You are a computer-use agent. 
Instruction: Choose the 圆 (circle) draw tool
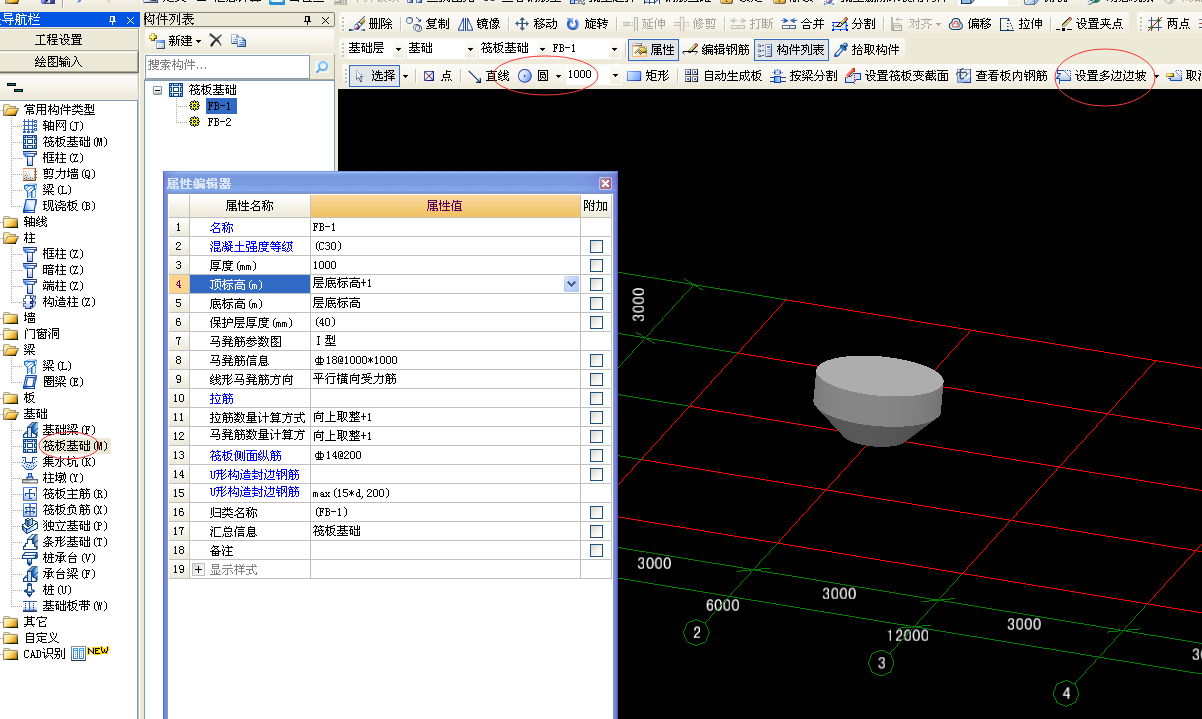click(534, 76)
